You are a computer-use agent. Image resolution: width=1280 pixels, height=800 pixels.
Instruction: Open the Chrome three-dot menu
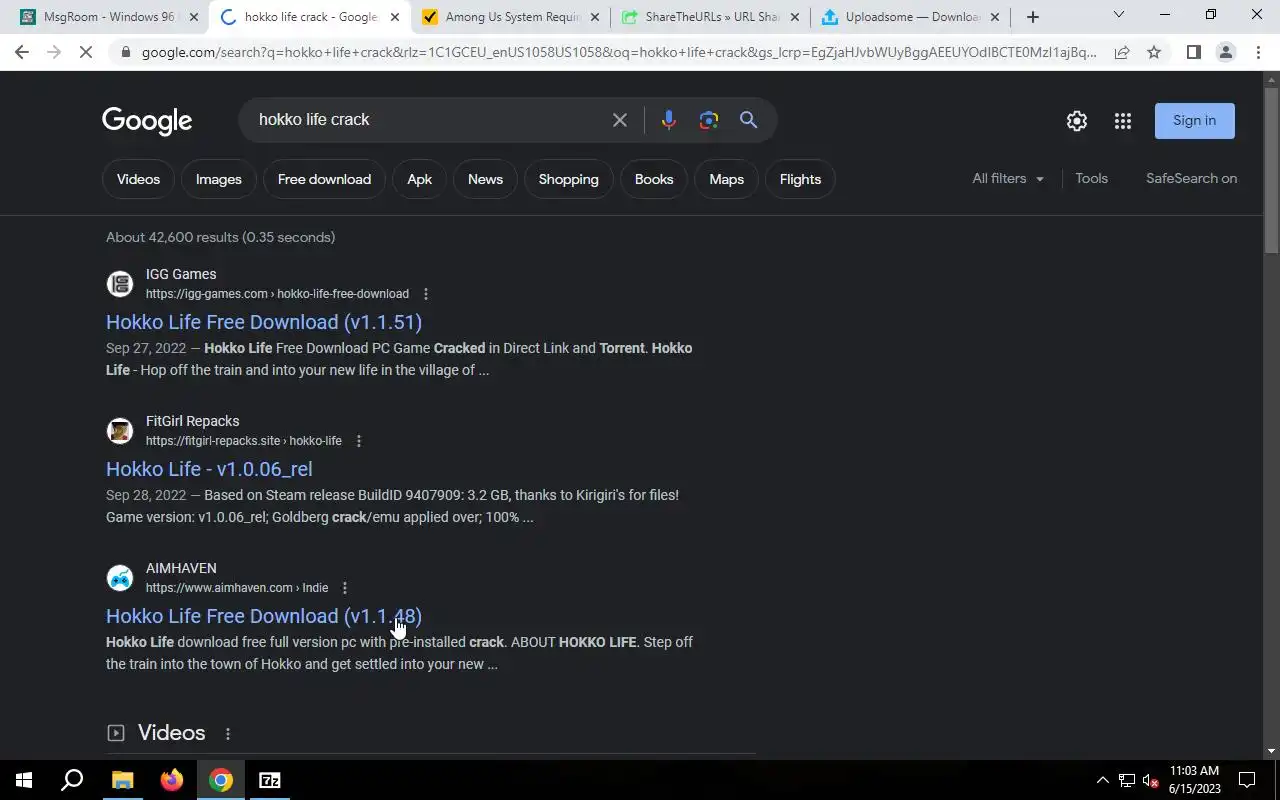1258,52
